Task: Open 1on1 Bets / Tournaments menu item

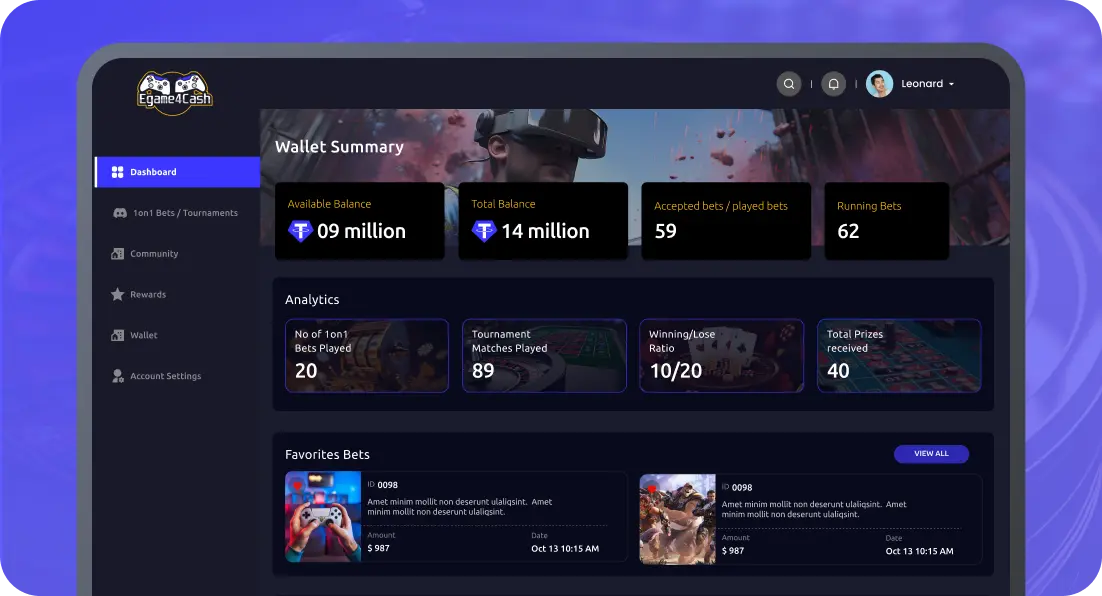Action: click(x=177, y=213)
